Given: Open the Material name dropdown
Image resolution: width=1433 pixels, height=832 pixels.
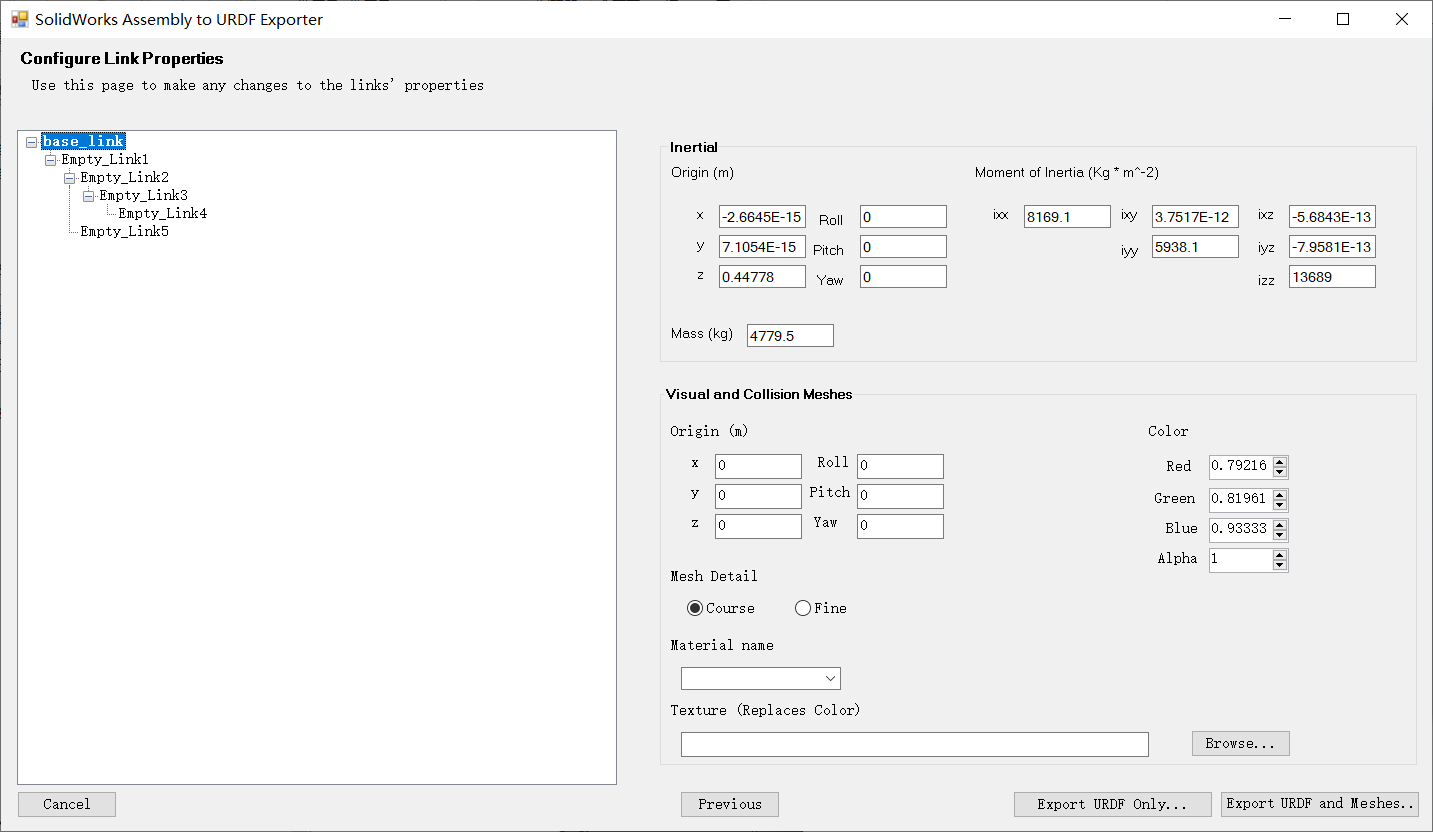Looking at the screenshot, I should (830, 678).
